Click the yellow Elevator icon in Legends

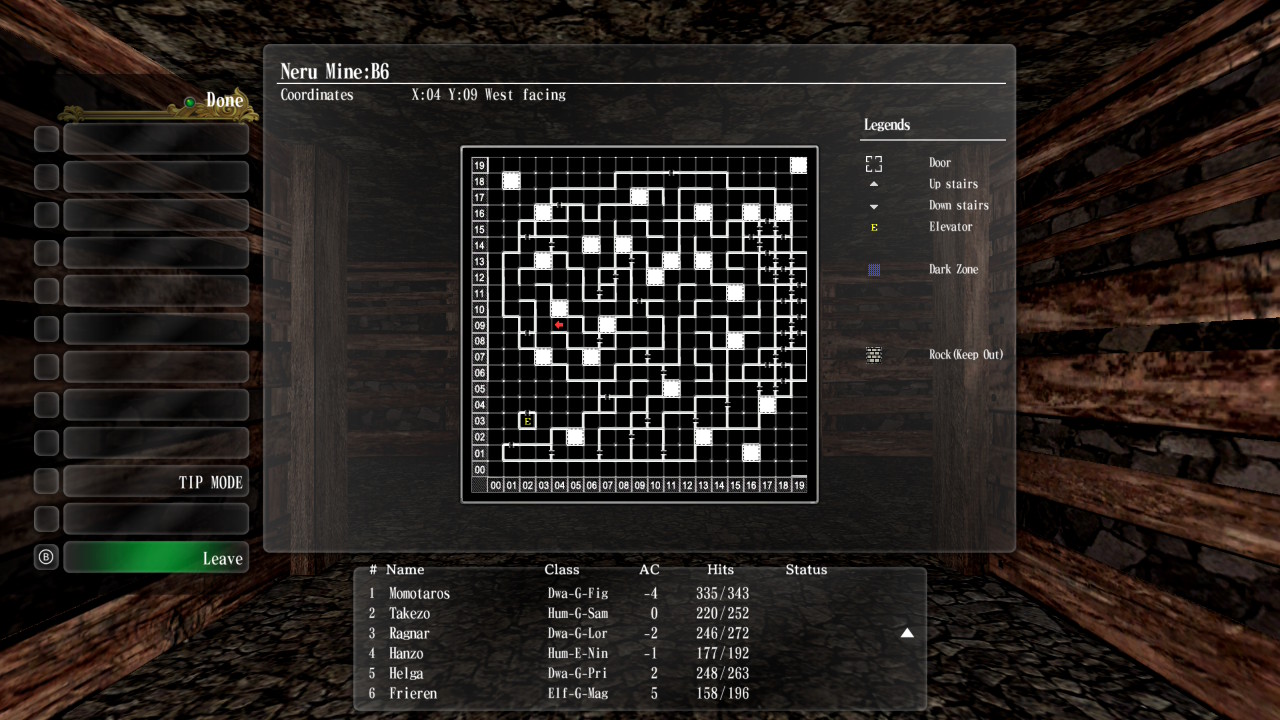pos(873,227)
